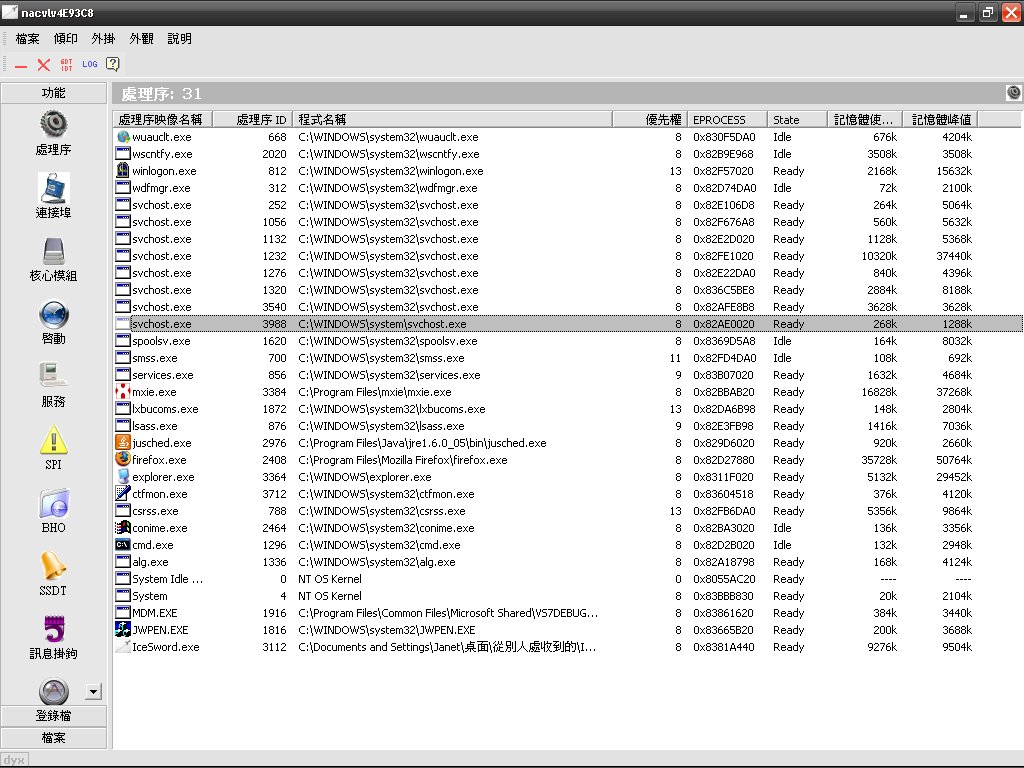Viewport: 1024px width, 768px height.
Task: Click EPROCESS value 0x8055AC20
Action: pos(724,579)
